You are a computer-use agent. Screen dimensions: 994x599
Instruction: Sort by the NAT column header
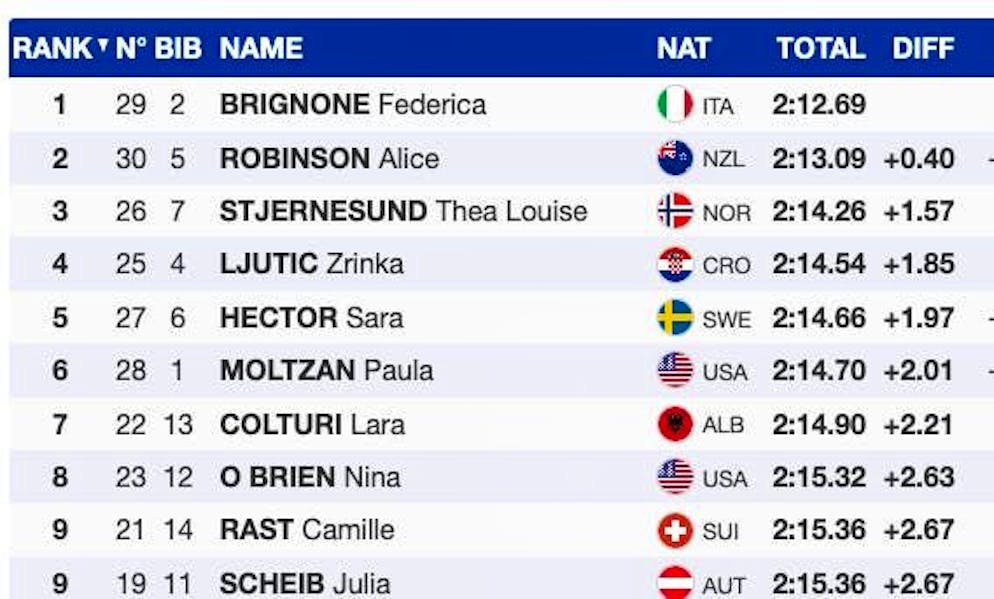point(684,48)
